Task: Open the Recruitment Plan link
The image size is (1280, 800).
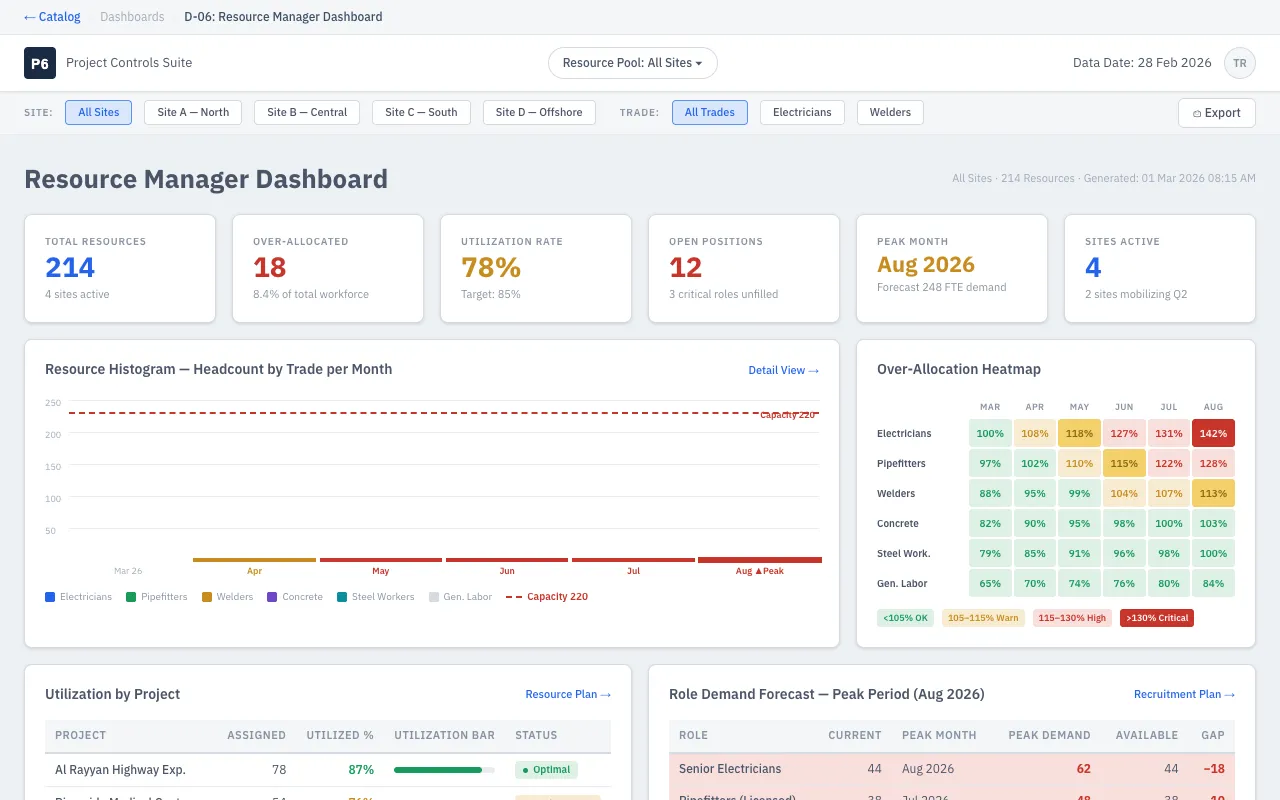Action: tap(1184, 694)
